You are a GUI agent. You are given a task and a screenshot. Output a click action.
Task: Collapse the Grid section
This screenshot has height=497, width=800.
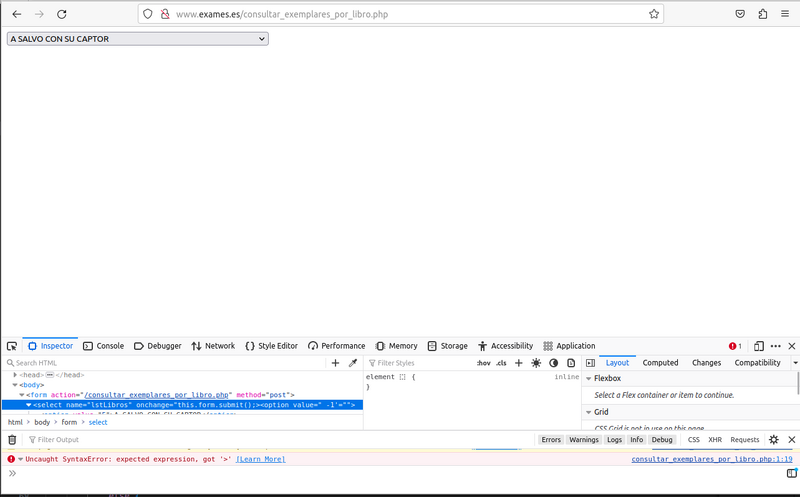pyautogui.click(x=589, y=412)
